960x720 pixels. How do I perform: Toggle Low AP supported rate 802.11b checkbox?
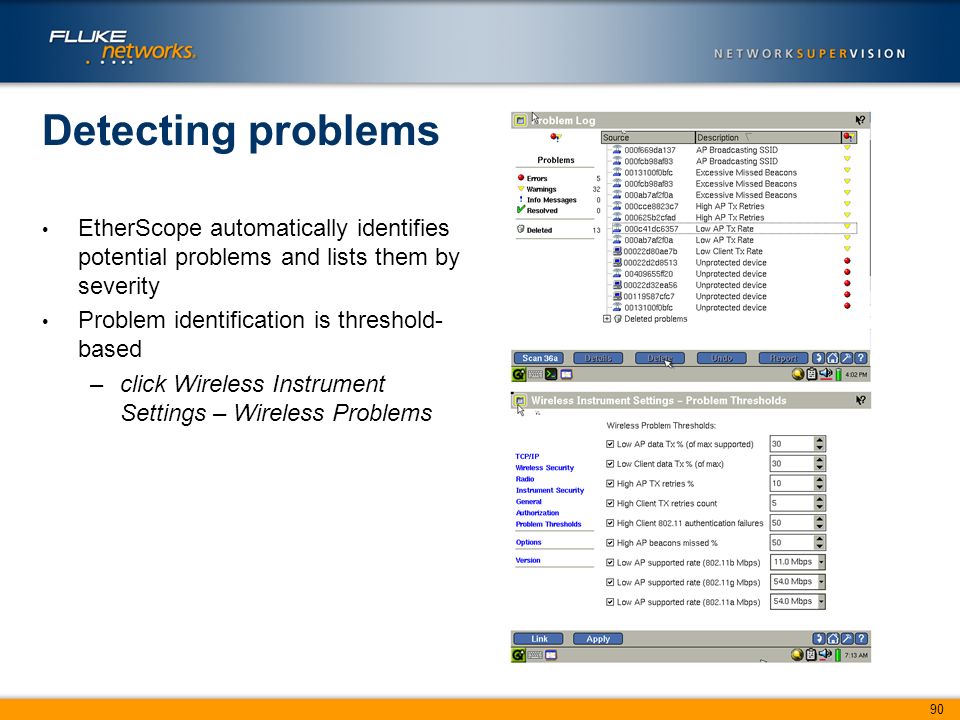pos(610,562)
